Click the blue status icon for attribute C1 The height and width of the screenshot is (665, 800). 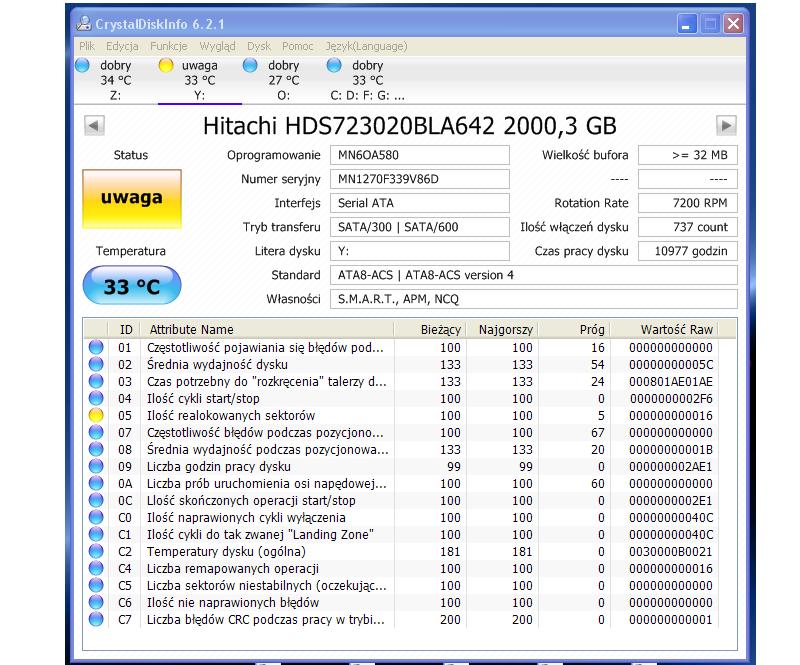pos(96,534)
